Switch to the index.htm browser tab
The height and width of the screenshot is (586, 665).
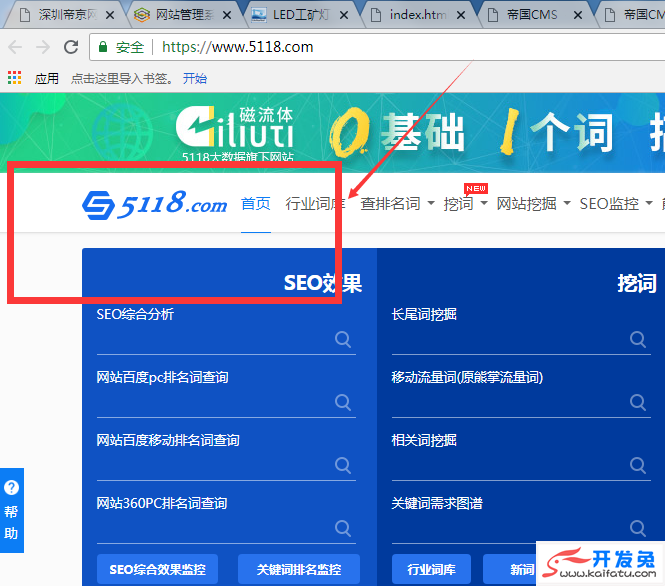coord(418,15)
